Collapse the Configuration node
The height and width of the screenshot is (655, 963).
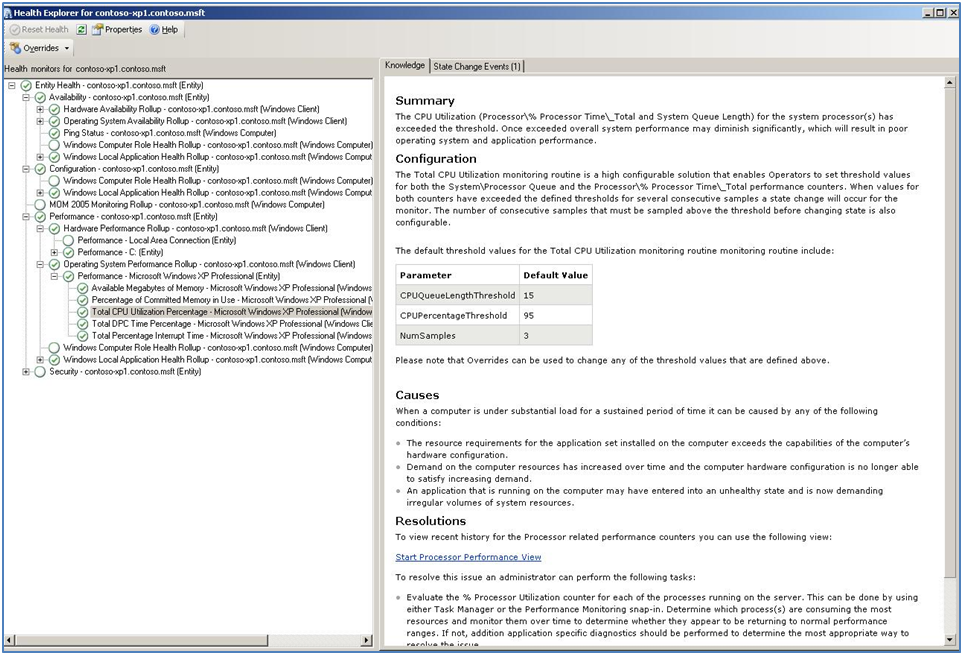[26, 169]
